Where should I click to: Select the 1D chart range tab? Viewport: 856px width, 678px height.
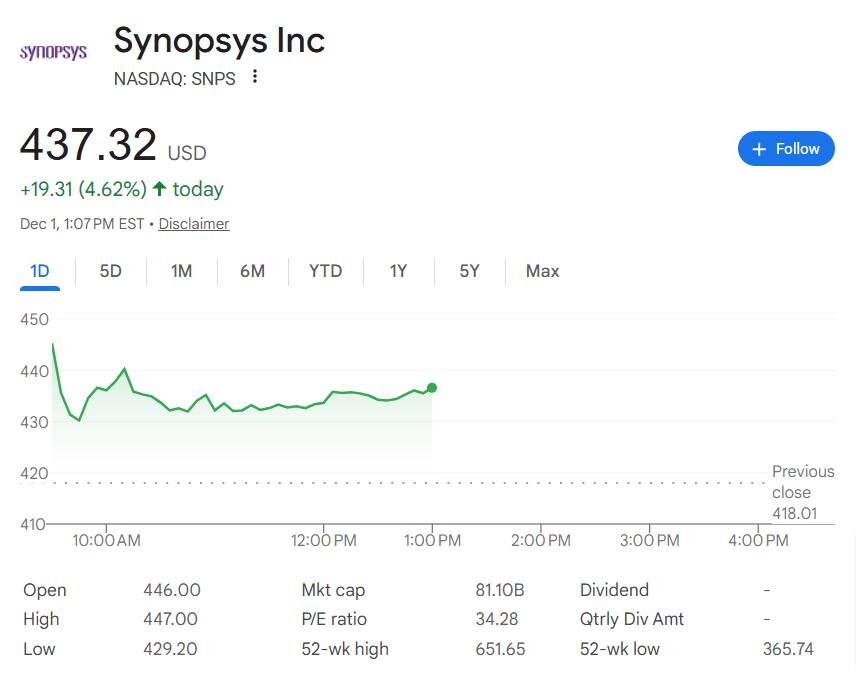40,271
